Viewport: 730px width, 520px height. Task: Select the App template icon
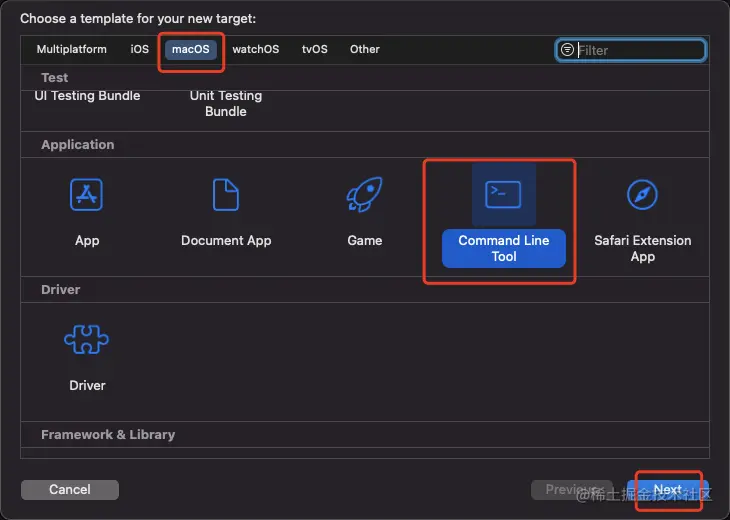86,195
